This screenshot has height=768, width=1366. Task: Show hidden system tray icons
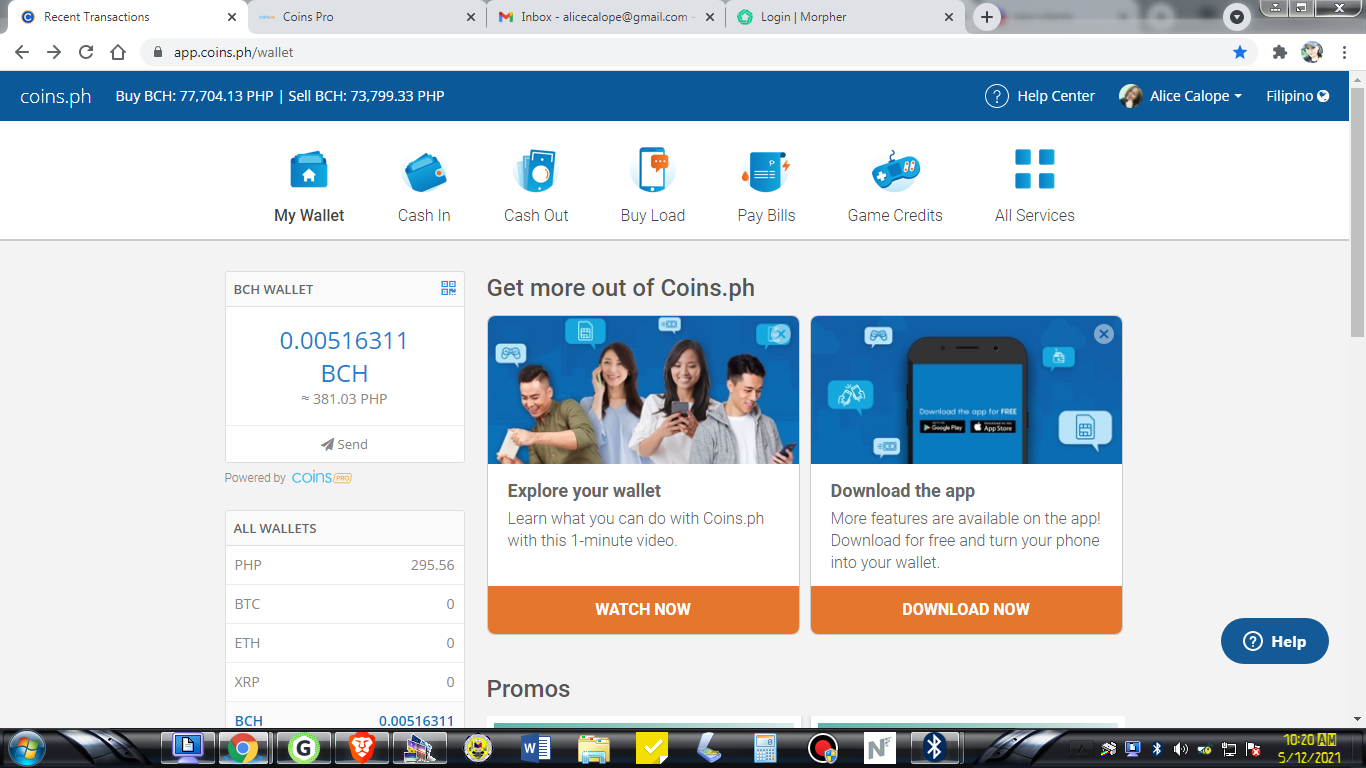(1079, 748)
